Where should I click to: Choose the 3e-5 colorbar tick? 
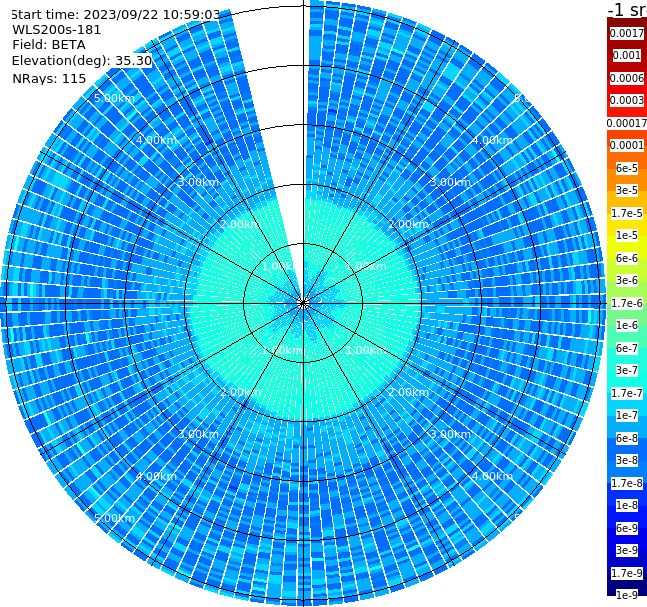[x=627, y=190]
